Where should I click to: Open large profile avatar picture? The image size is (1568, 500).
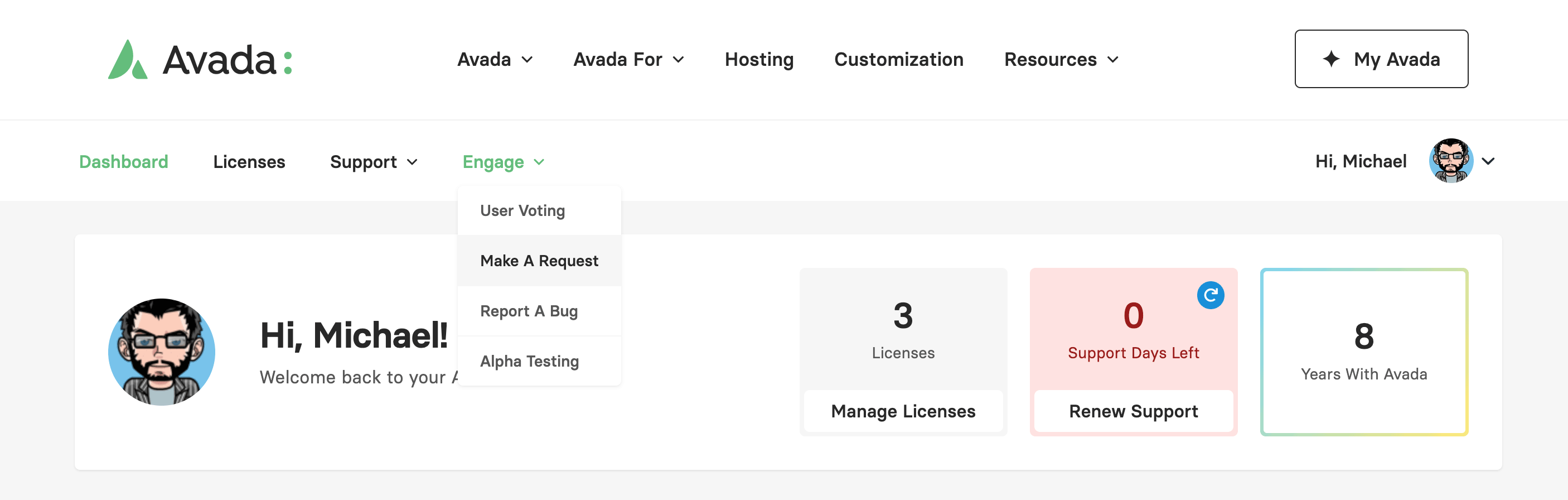click(x=161, y=352)
